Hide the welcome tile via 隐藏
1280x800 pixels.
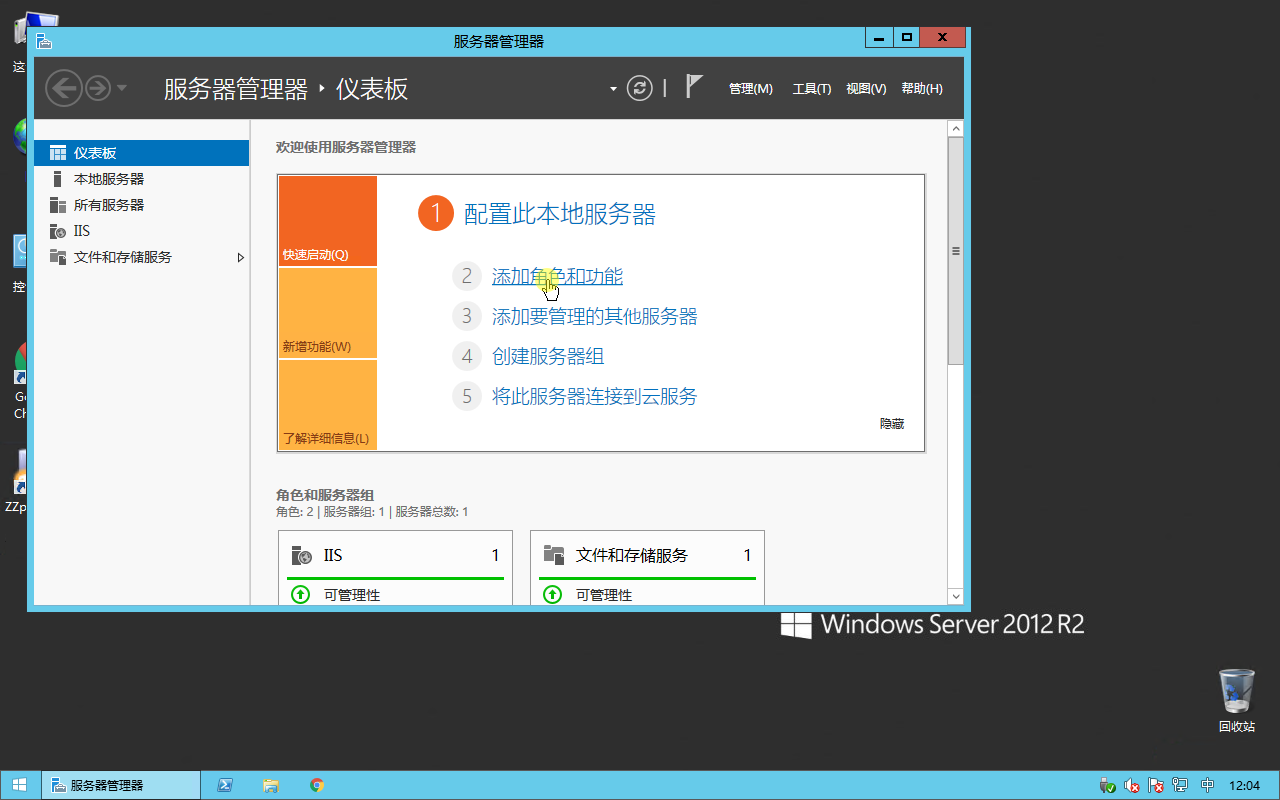[x=892, y=424]
